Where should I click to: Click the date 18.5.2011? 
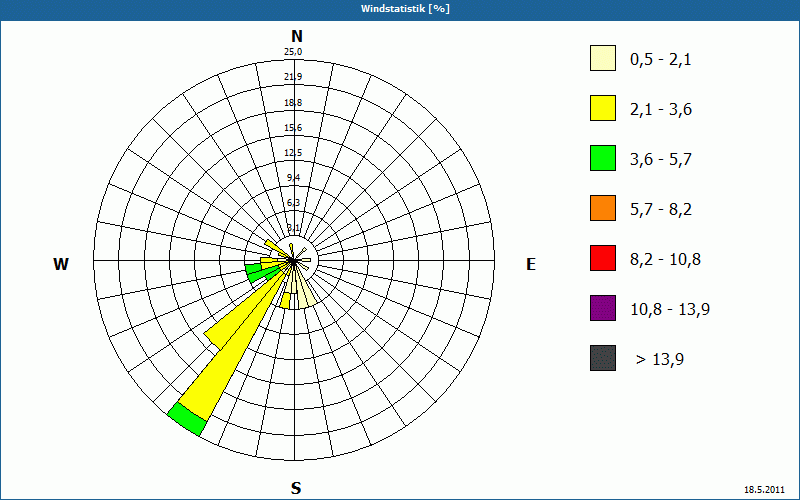764,490
